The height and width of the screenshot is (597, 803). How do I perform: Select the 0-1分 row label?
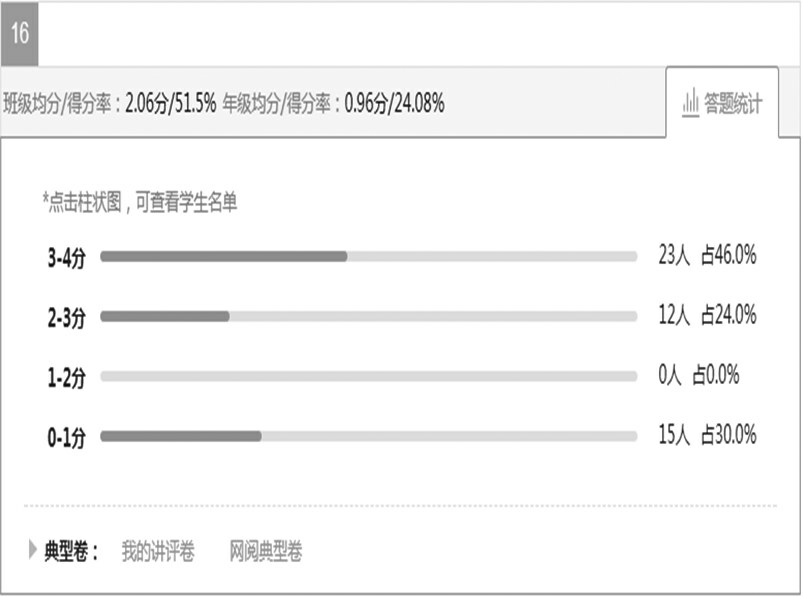(x=67, y=437)
